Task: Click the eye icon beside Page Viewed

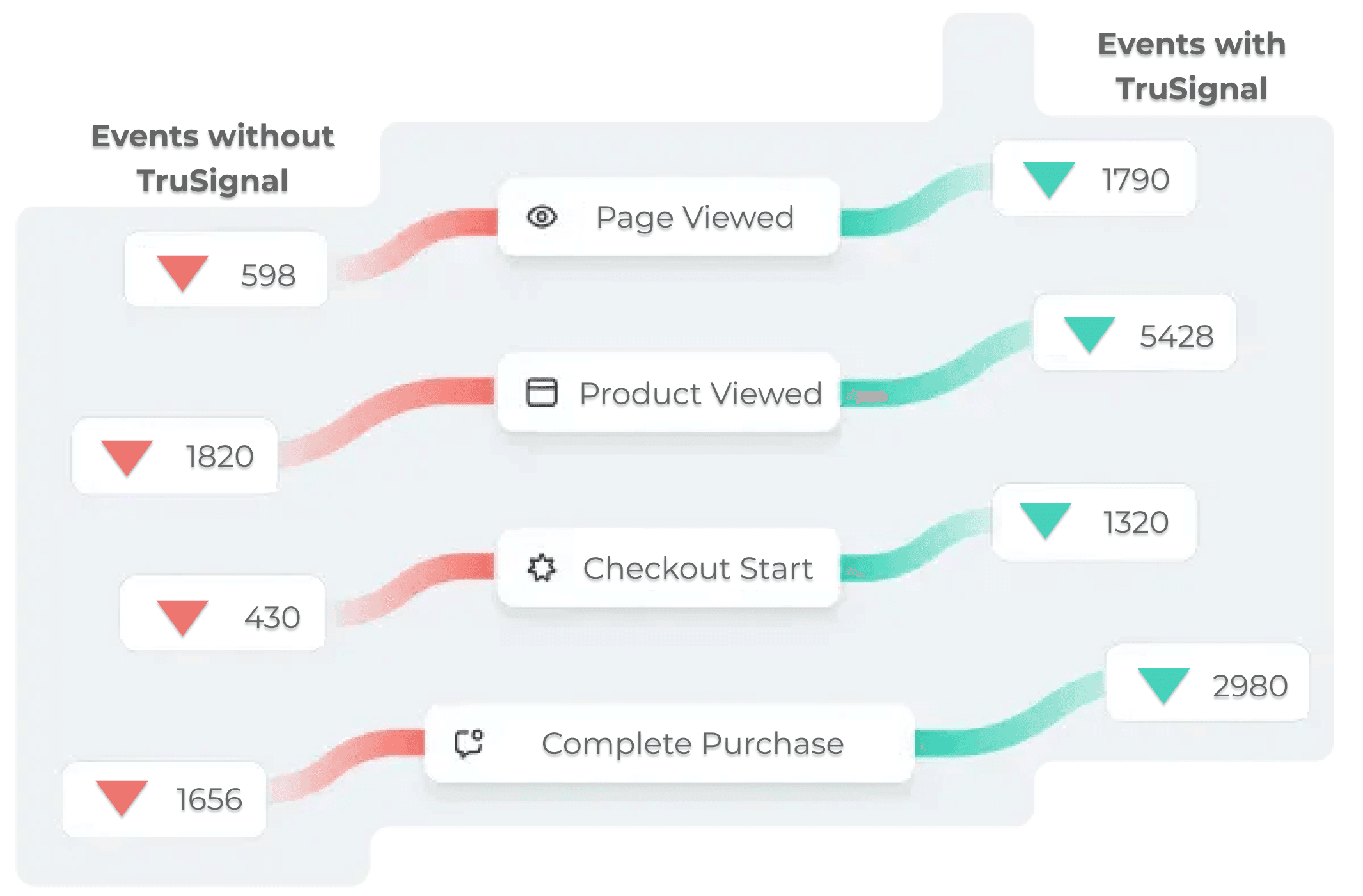Action: tap(542, 217)
